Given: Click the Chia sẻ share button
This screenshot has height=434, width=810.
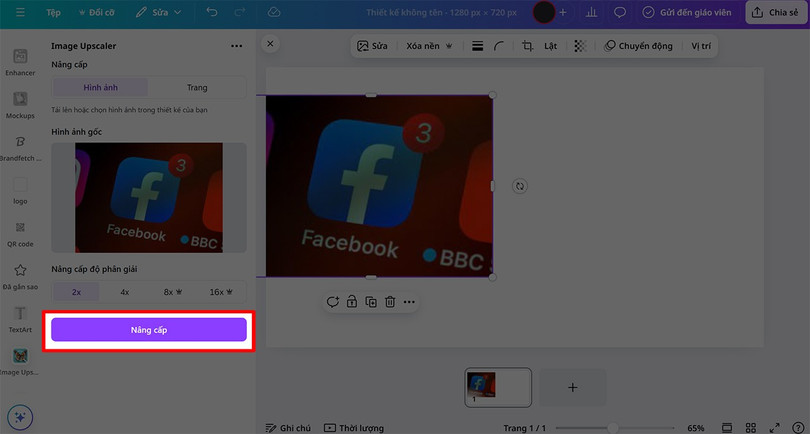Looking at the screenshot, I should coord(775,13).
